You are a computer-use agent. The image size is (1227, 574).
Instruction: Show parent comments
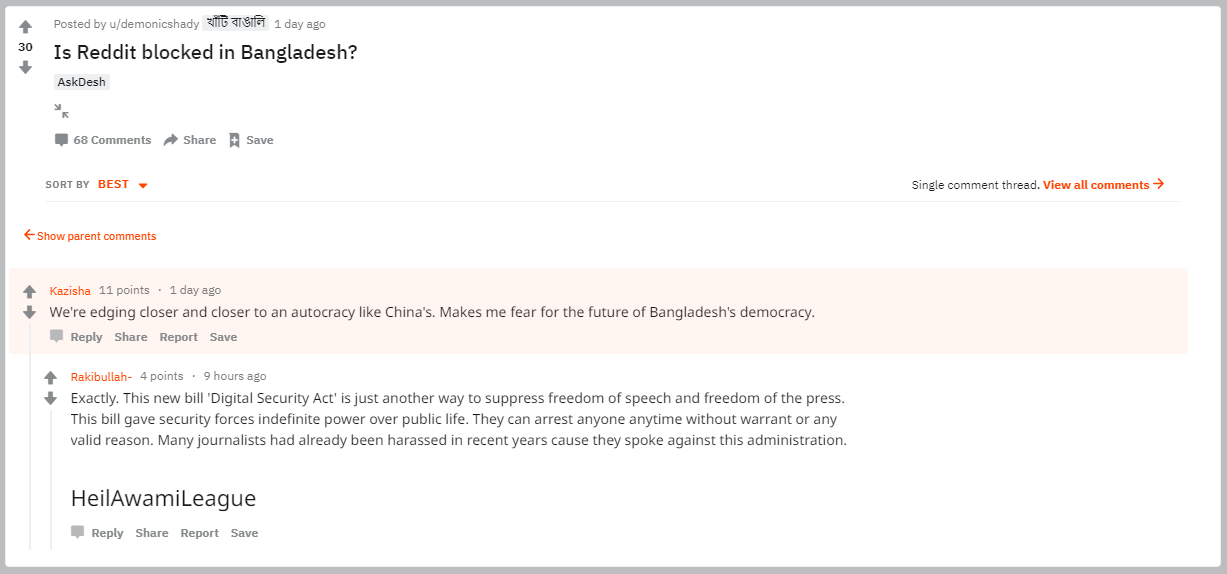coord(90,236)
